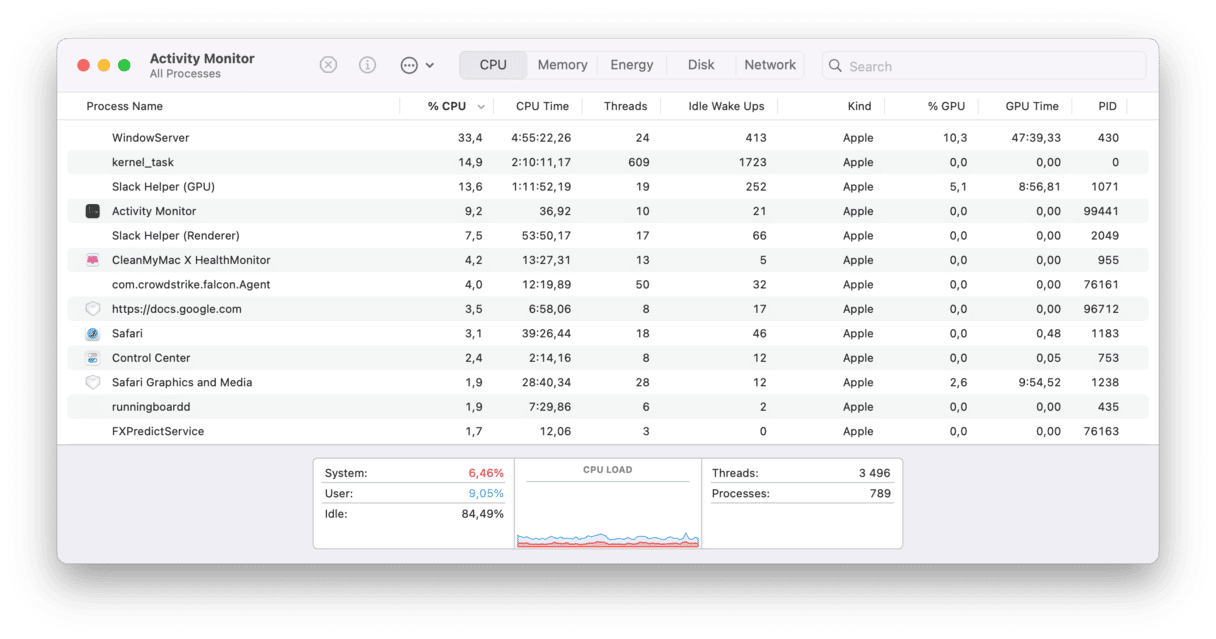Switch to the Memory tab

pos(562,65)
